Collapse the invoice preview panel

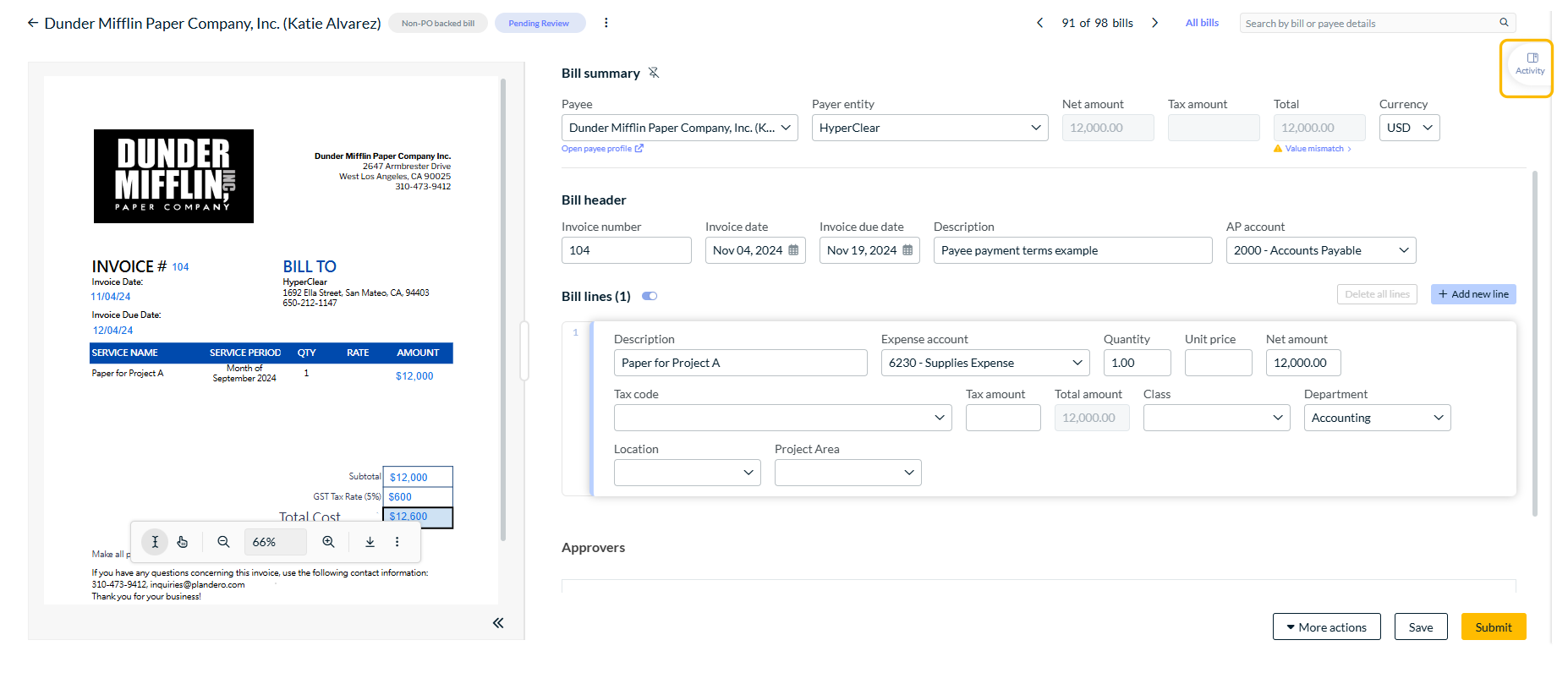(498, 623)
